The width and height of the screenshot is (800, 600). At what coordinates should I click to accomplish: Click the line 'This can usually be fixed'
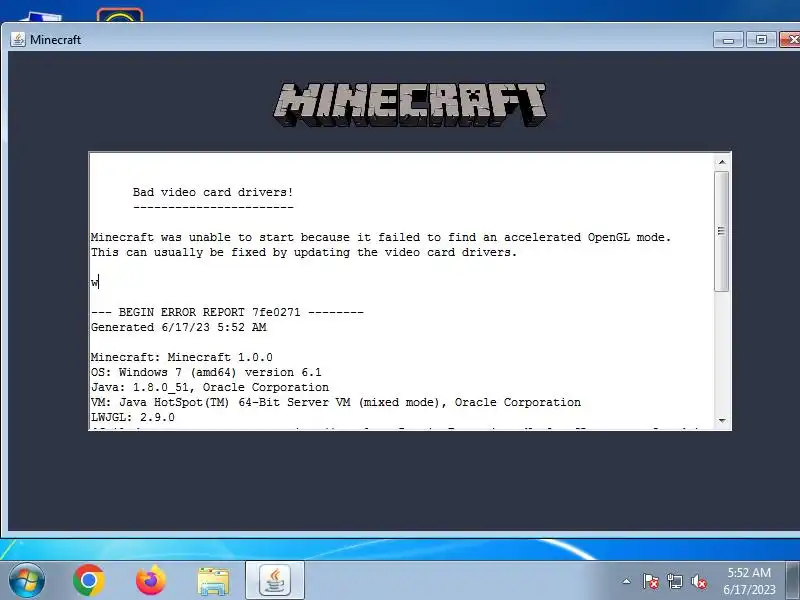[304, 252]
